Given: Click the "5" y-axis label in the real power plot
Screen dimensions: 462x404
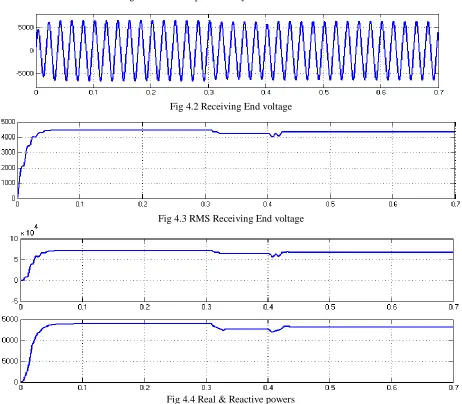Looking at the screenshot, I should coord(16,259).
